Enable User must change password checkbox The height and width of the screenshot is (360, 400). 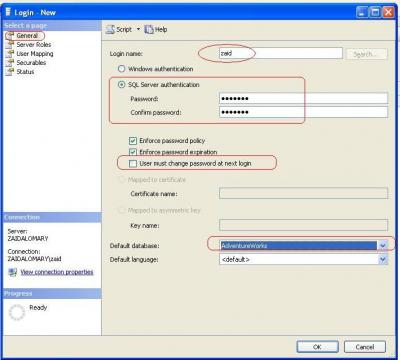coord(133,164)
